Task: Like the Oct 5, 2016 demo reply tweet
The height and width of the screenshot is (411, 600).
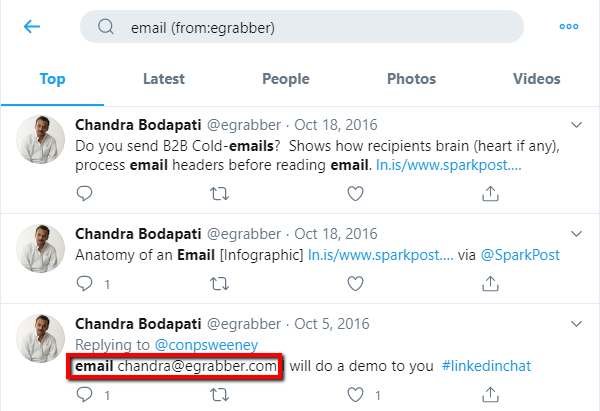Action: click(355, 395)
